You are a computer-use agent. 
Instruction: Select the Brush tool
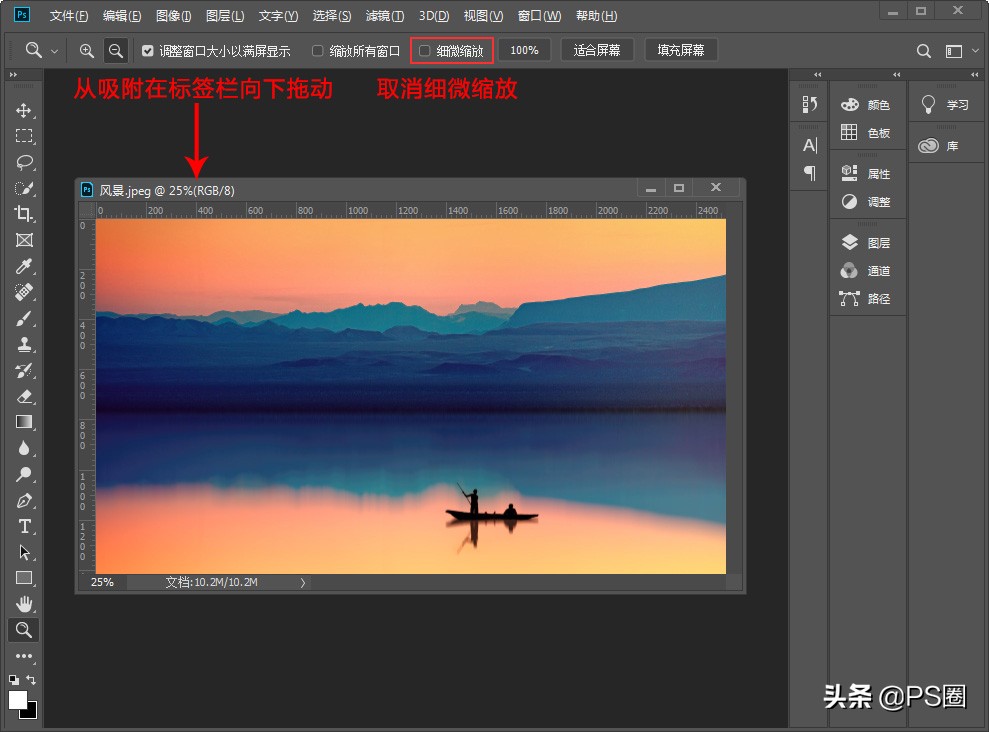24,319
